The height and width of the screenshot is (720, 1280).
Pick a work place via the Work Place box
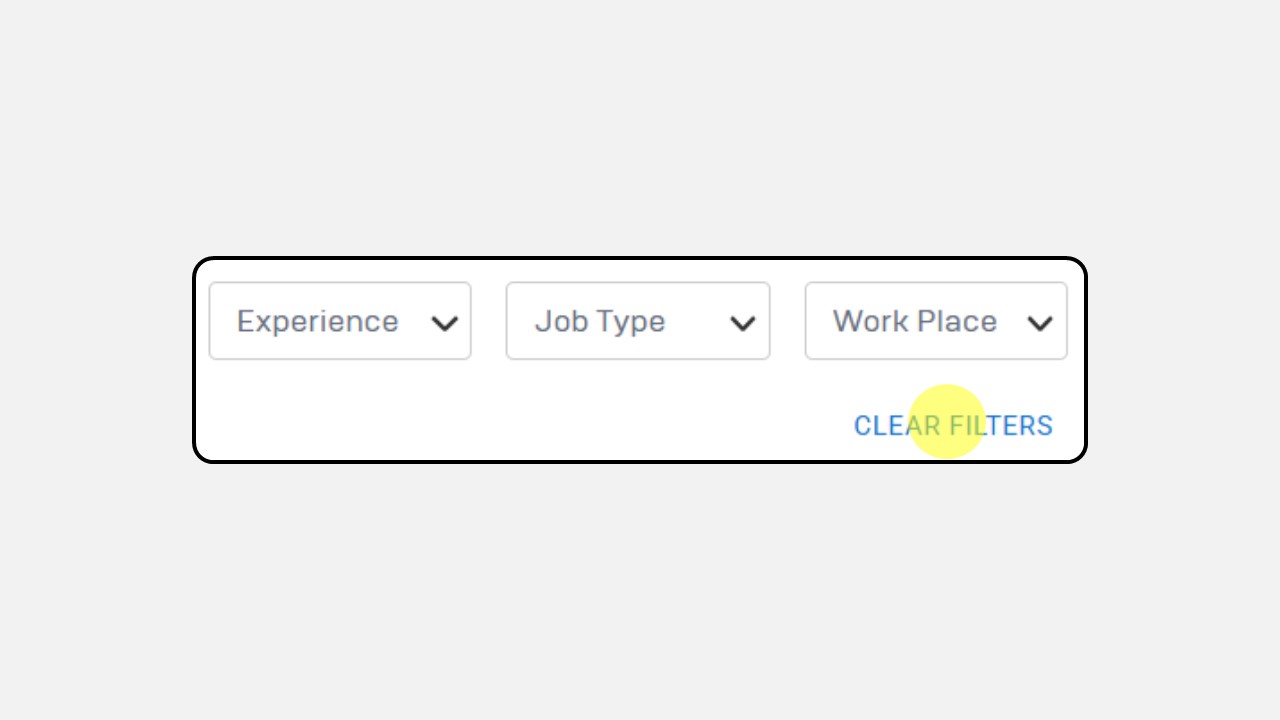pos(936,321)
